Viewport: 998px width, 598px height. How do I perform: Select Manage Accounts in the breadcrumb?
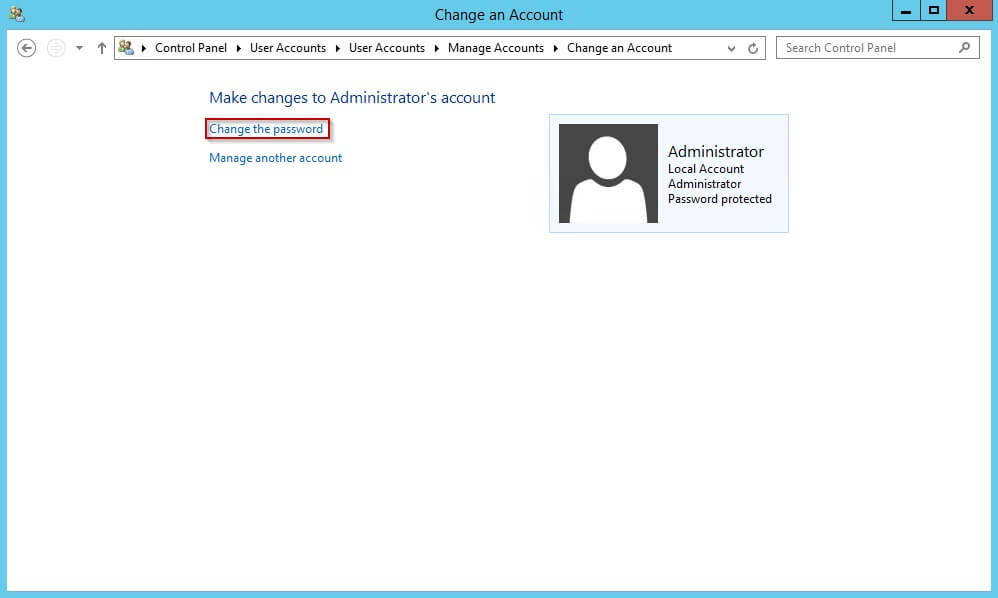[x=496, y=47]
